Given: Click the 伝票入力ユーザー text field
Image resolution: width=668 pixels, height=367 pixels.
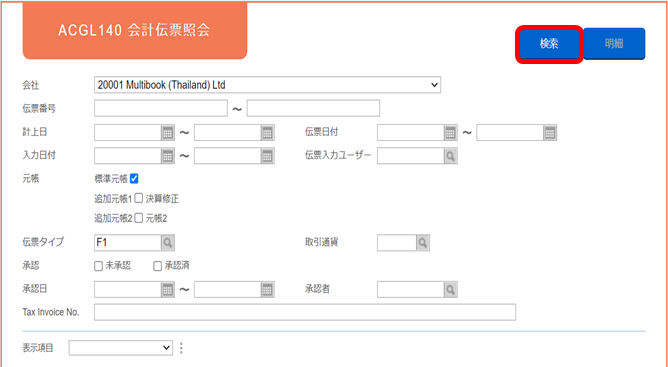Looking at the screenshot, I should pyautogui.click(x=411, y=156).
